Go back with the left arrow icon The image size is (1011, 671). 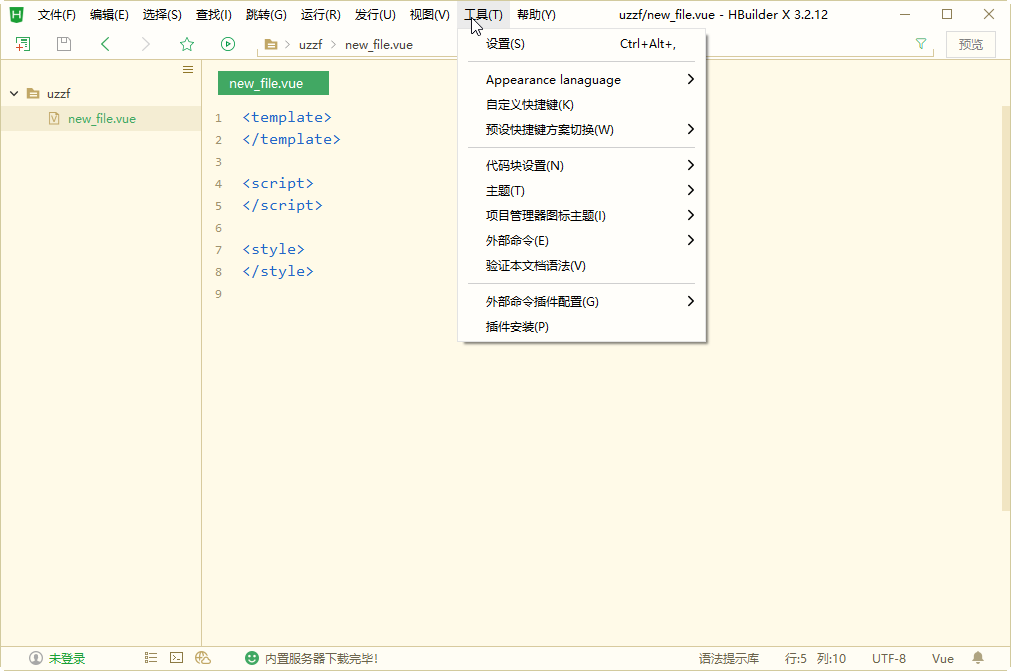(x=105, y=44)
